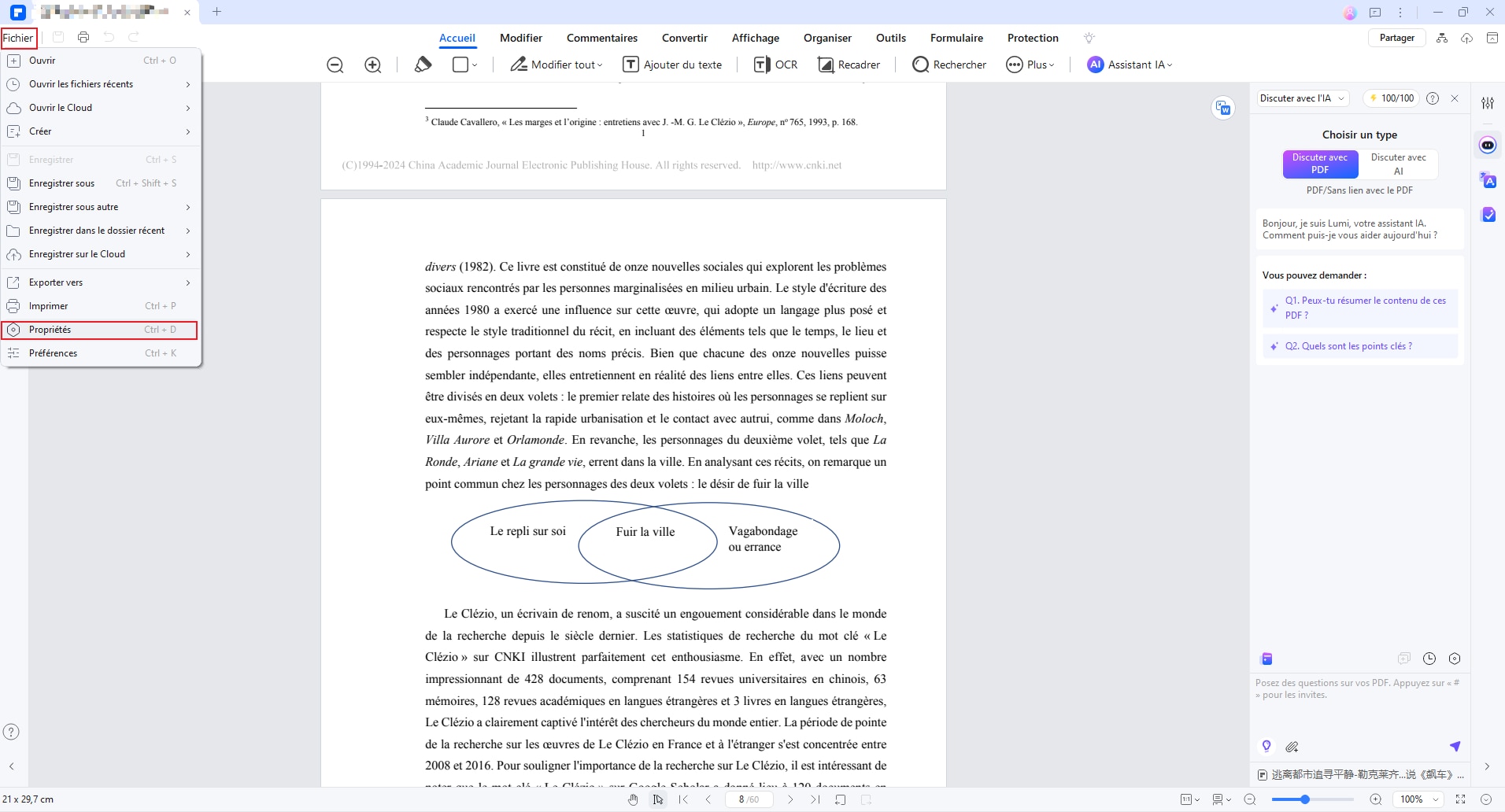
Task: Switch to the Protection tab
Action: click(x=1033, y=38)
